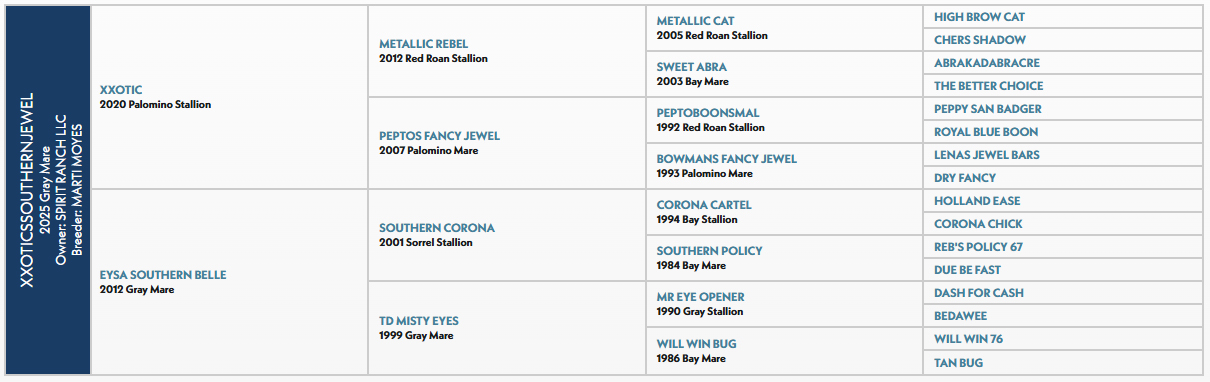1210x382 pixels.
Task: Click METALLIC CAT pedigree name
Action: 695,21
